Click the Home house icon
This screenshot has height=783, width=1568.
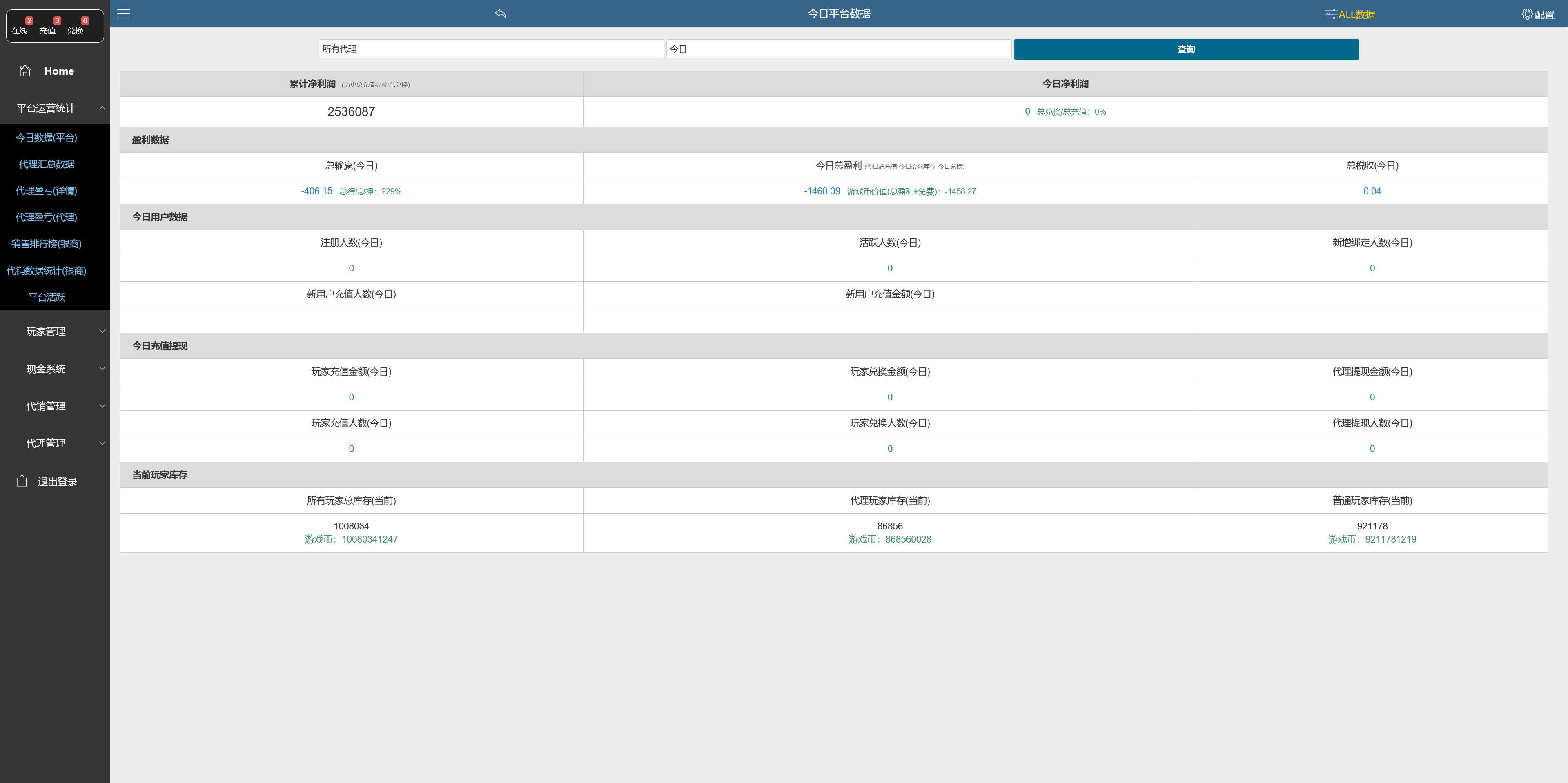point(25,71)
